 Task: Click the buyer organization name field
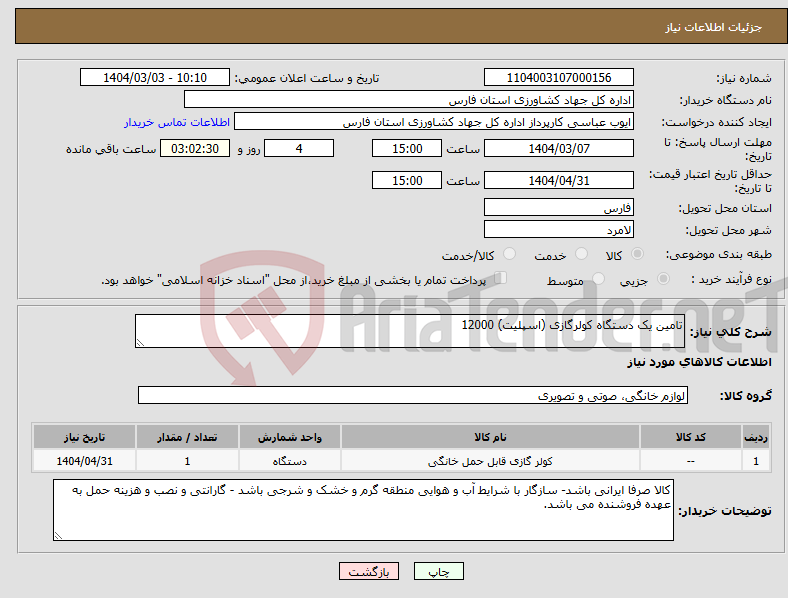(409, 99)
